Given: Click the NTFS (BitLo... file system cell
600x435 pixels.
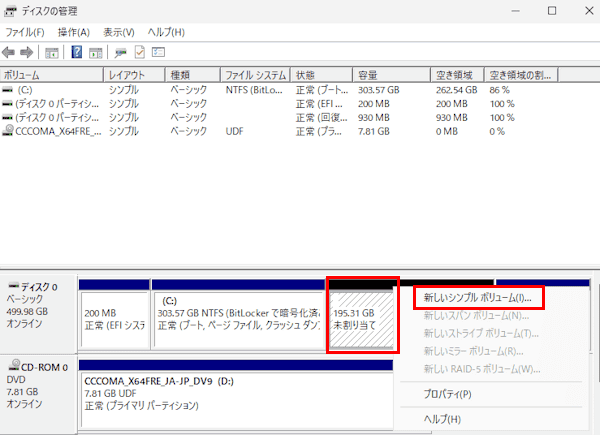Looking at the screenshot, I should coord(254,90).
